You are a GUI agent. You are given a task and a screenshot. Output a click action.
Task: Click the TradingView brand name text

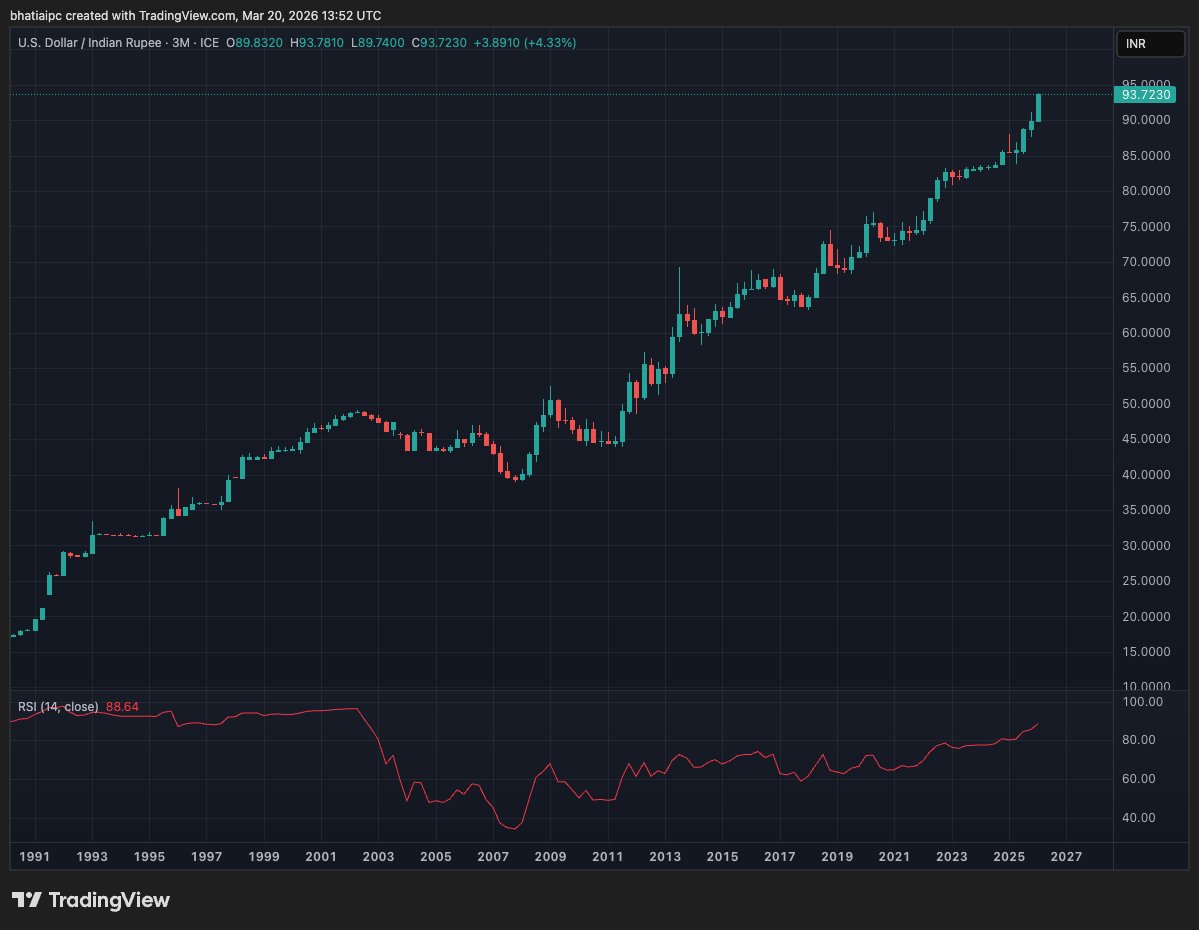[109, 900]
